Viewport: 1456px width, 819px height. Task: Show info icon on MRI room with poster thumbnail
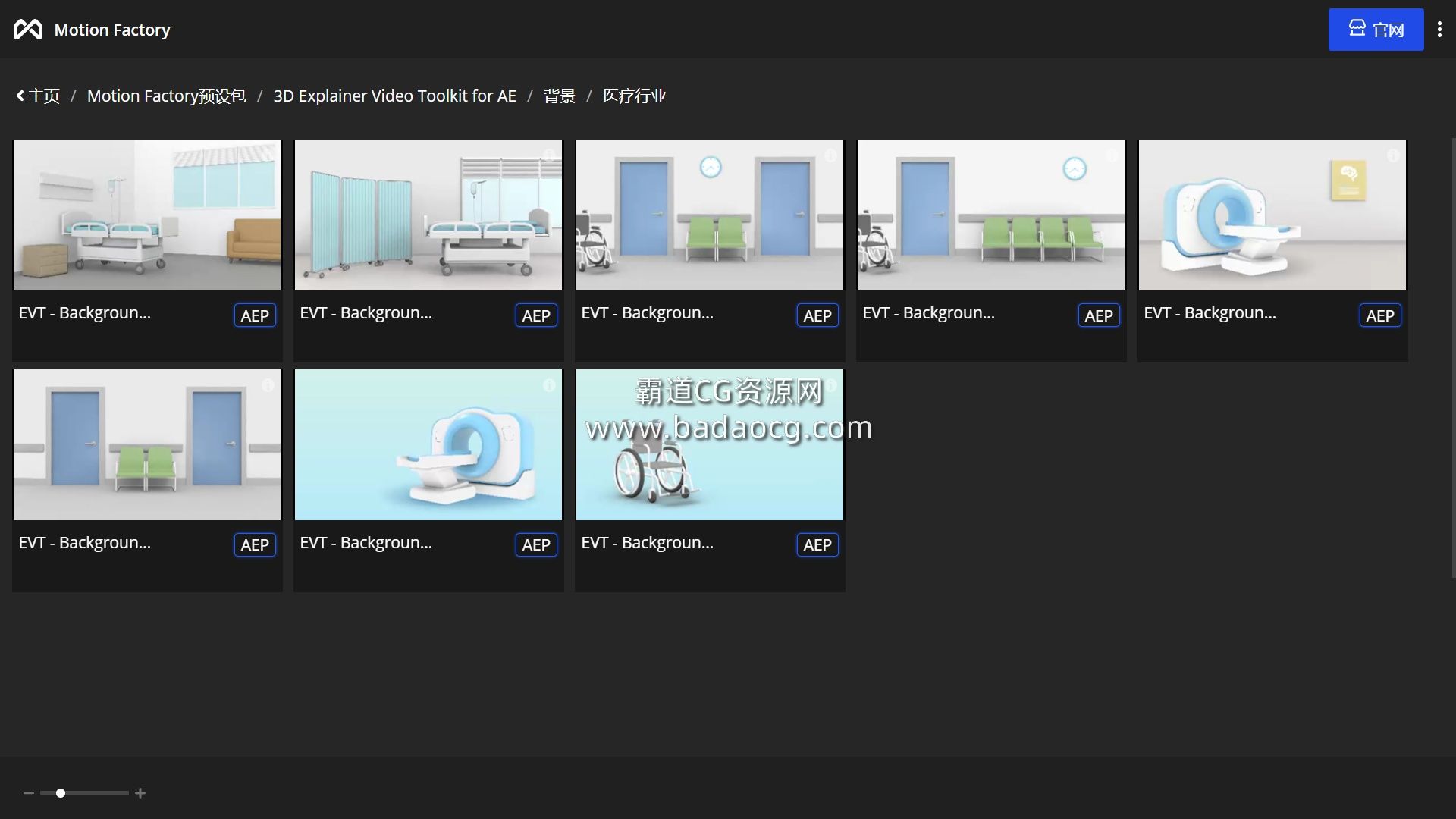1393,155
